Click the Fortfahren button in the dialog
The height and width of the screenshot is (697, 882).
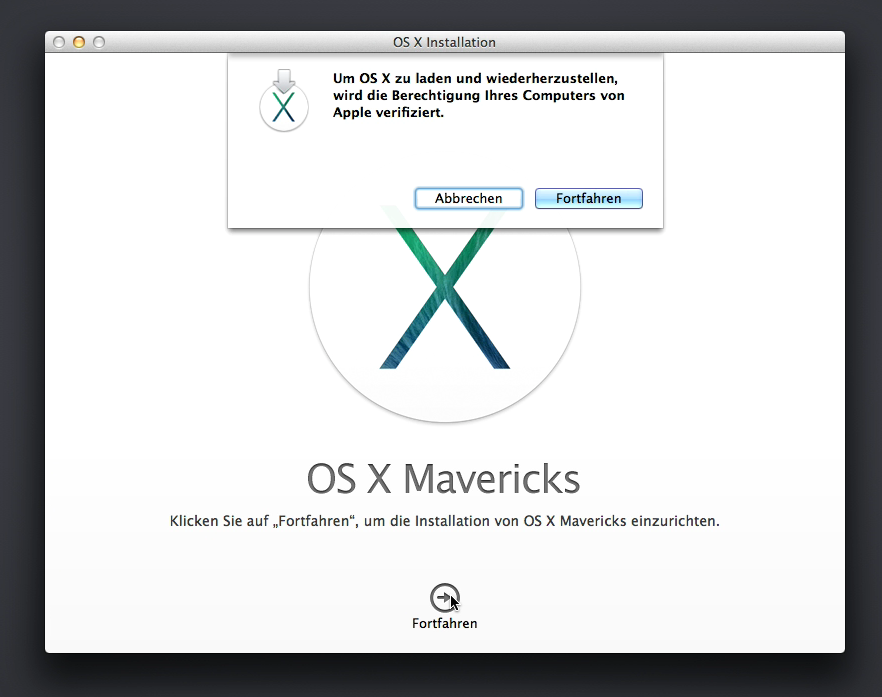coord(588,199)
